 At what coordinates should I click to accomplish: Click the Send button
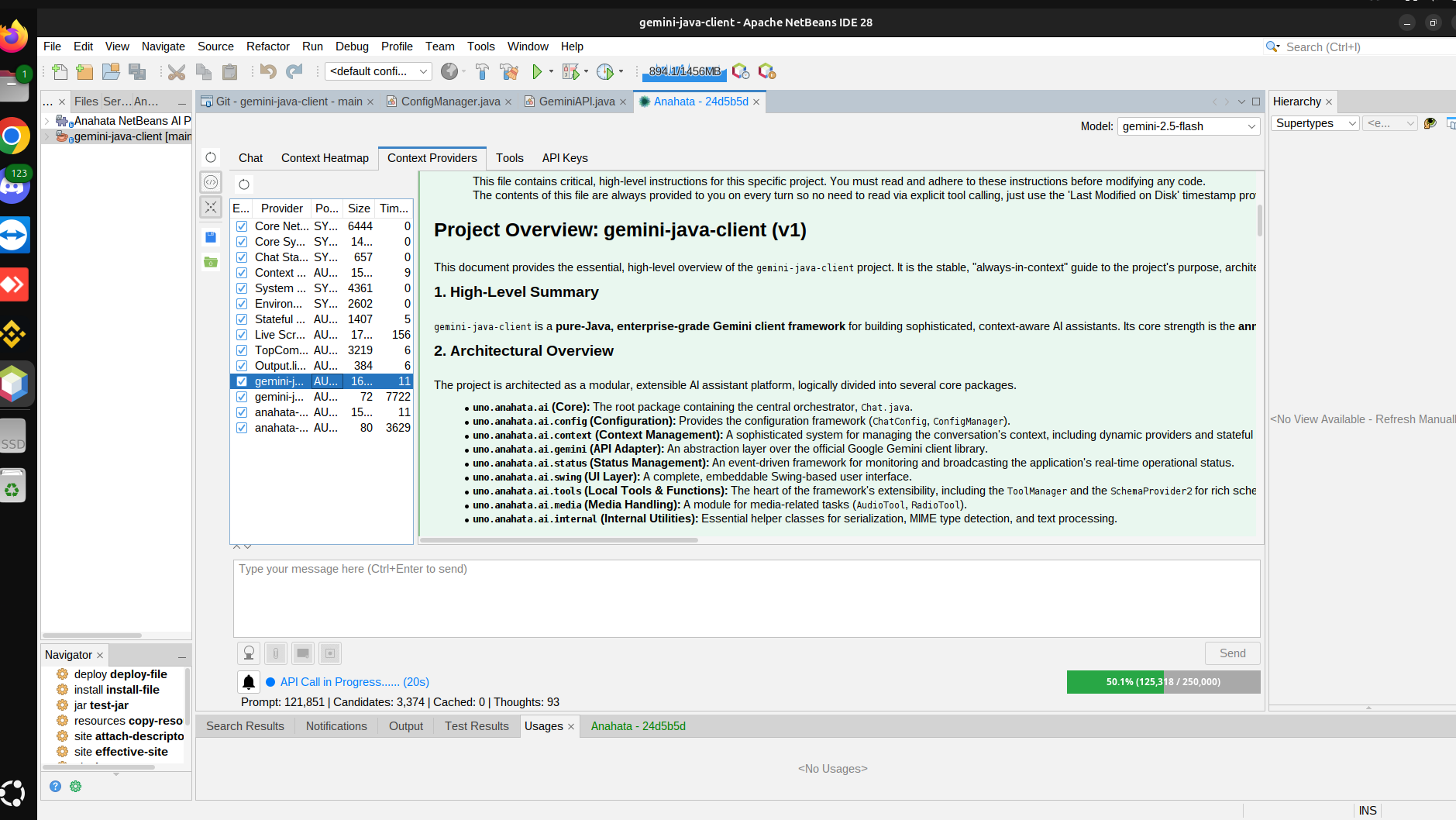point(1232,653)
